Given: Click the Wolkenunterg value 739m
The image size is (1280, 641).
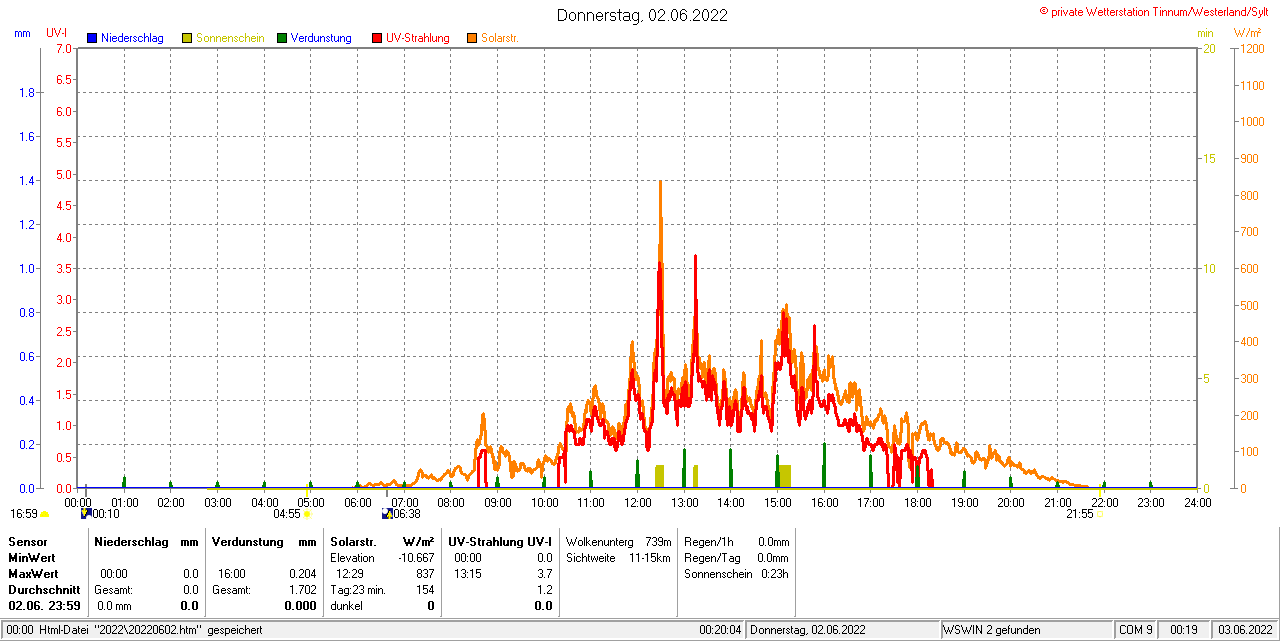Looking at the screenshot, I should (x=658, y=541).
